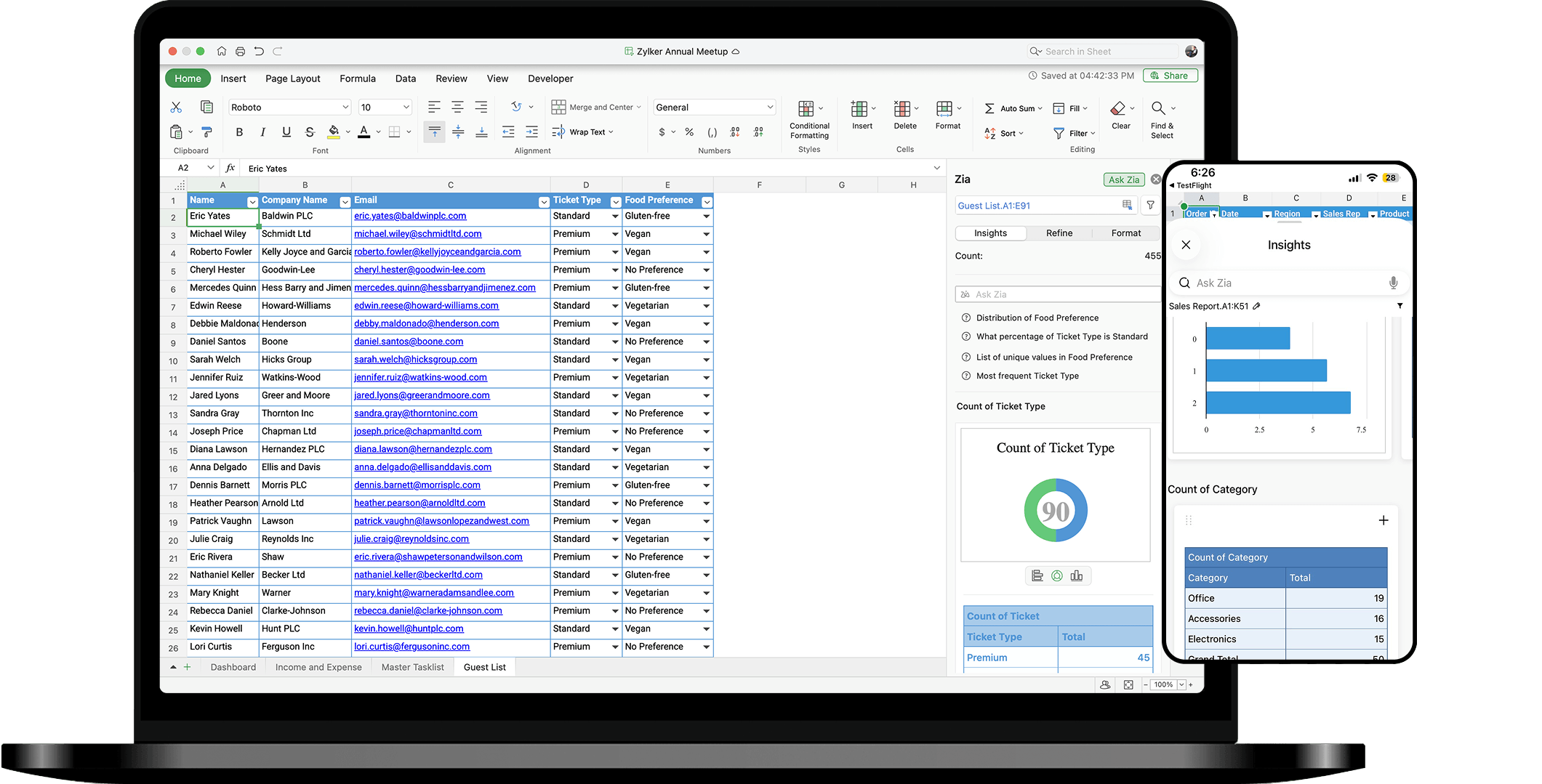Image resolution: width=1542 pixels, height=784 pixels.
Task: Select Distribution of Food Preference suggestion
Action: point(1037,318)
